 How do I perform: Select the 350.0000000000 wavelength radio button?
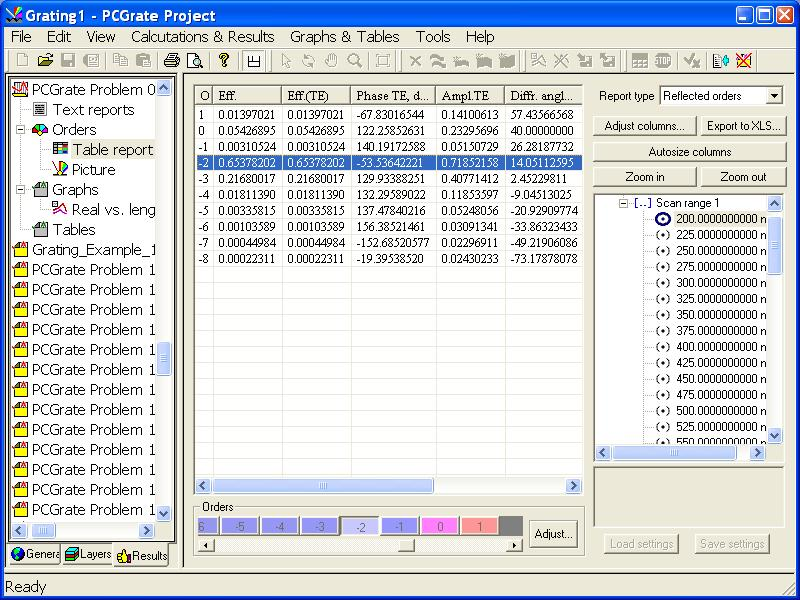point(662,315)
